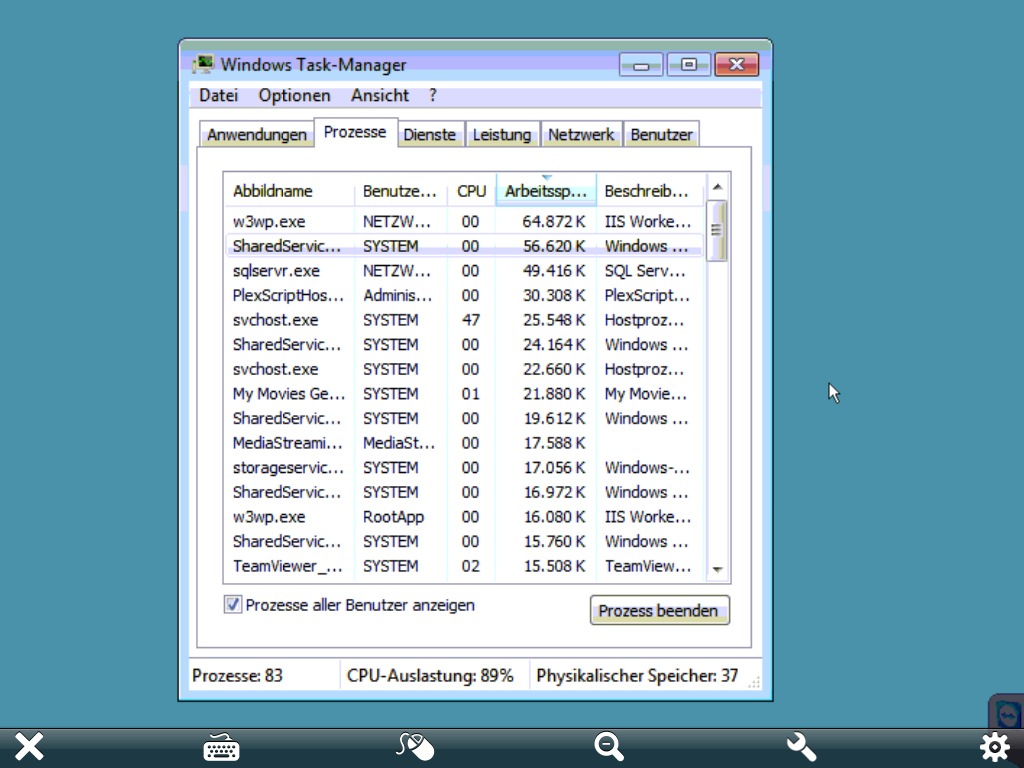Open the Optionen menu
The height and width of the screenshot is (768, 1024).
point(295,95)
